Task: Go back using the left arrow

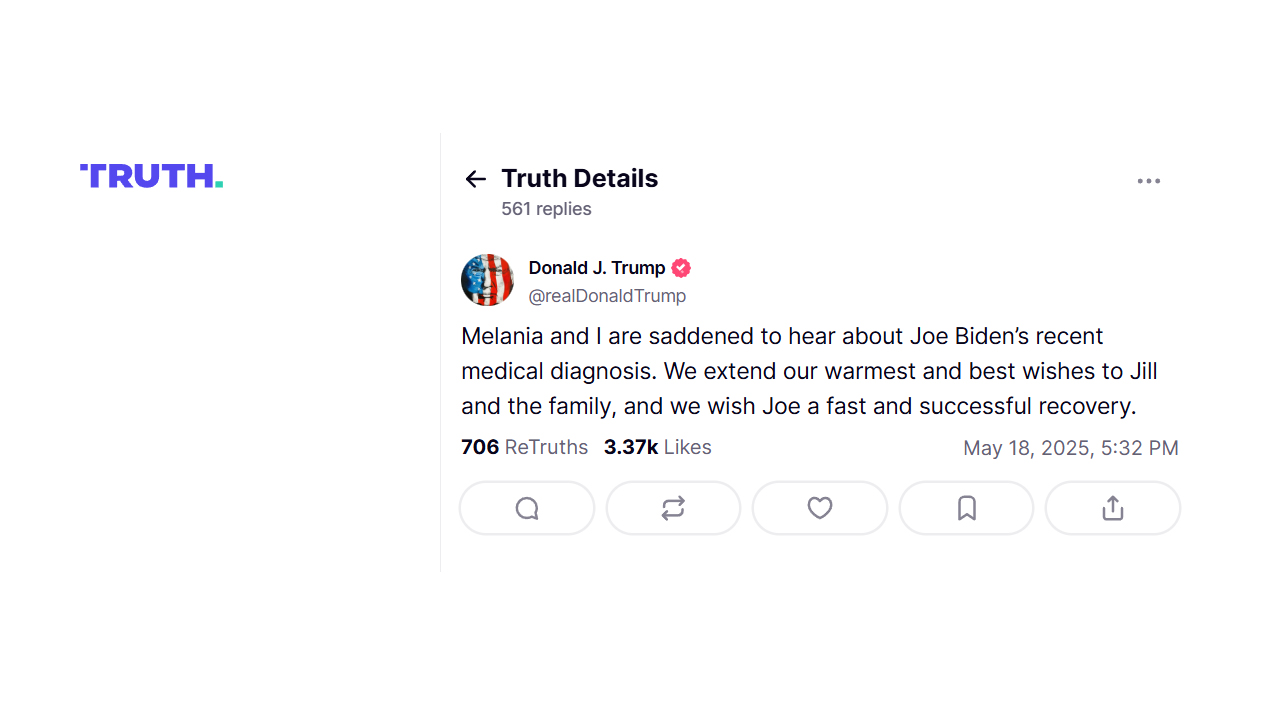Action: coord(475,179)
